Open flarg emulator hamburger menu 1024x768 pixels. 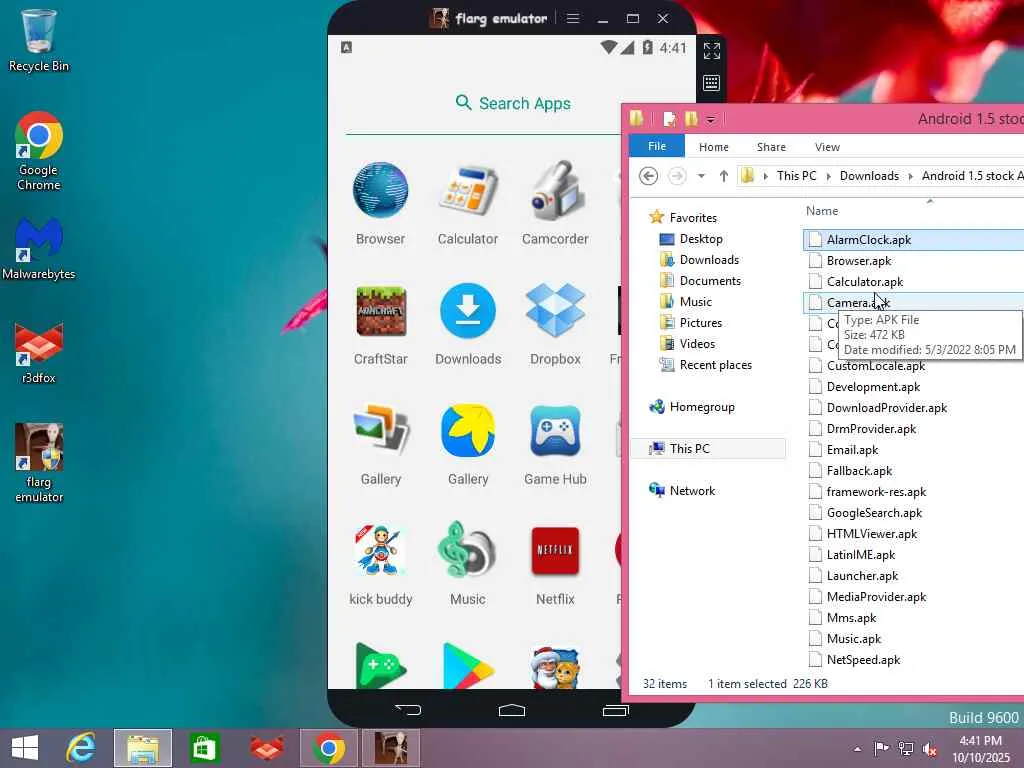click(x=573, y=18)
